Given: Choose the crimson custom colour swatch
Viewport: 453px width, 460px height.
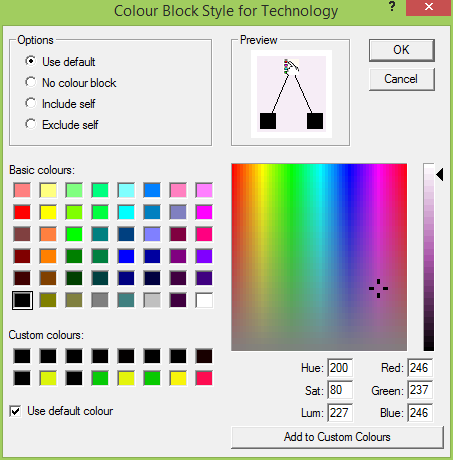Looking at the screenshot, I should [204, 378].
